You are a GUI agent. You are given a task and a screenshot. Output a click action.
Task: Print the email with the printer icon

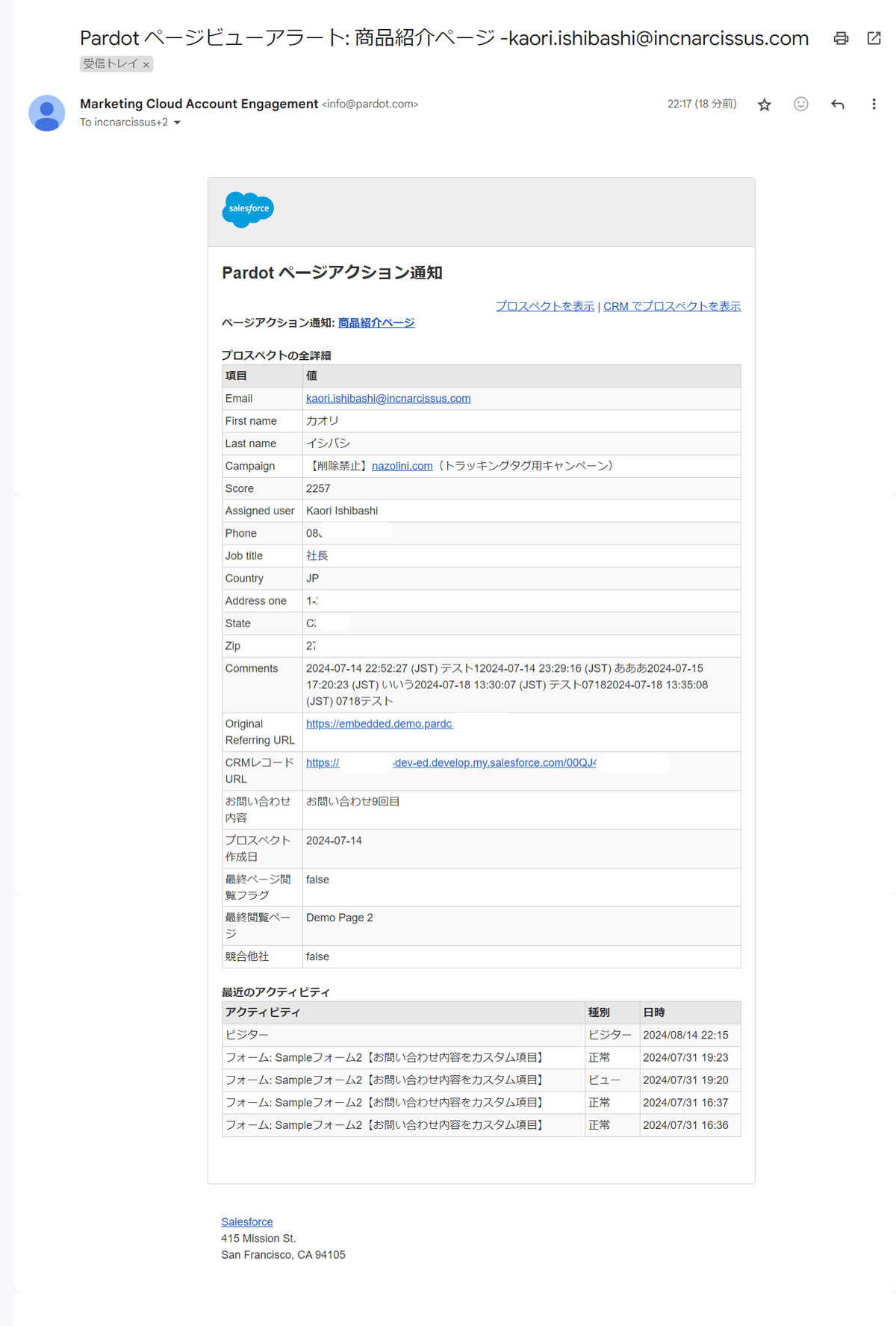841,38
